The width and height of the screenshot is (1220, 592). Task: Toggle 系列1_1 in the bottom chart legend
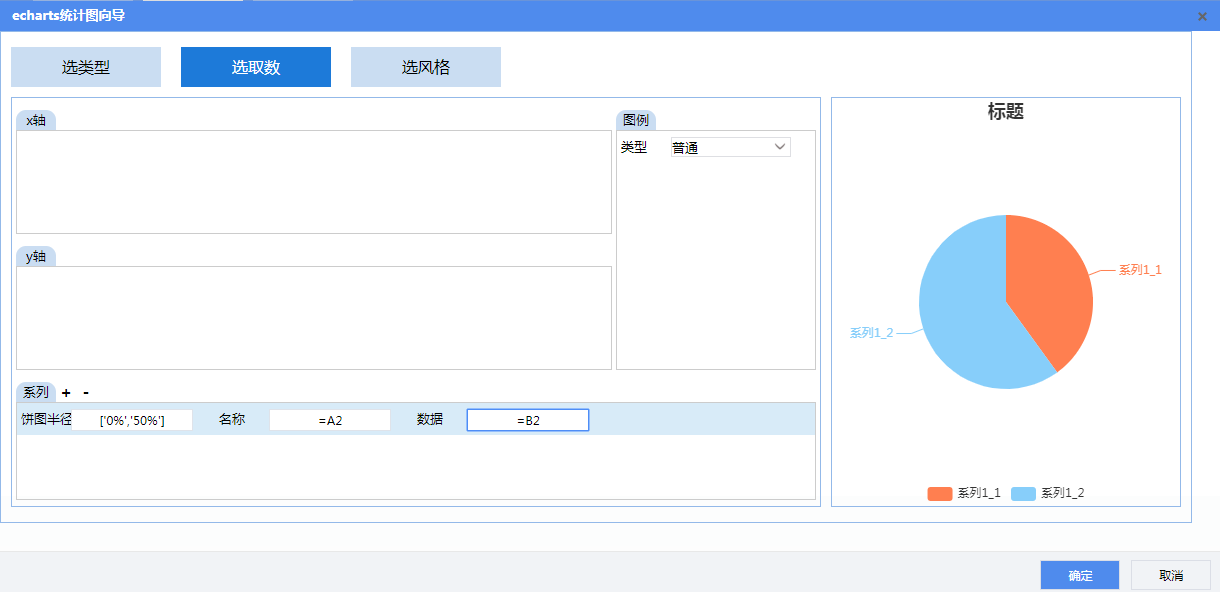(965, 493)
